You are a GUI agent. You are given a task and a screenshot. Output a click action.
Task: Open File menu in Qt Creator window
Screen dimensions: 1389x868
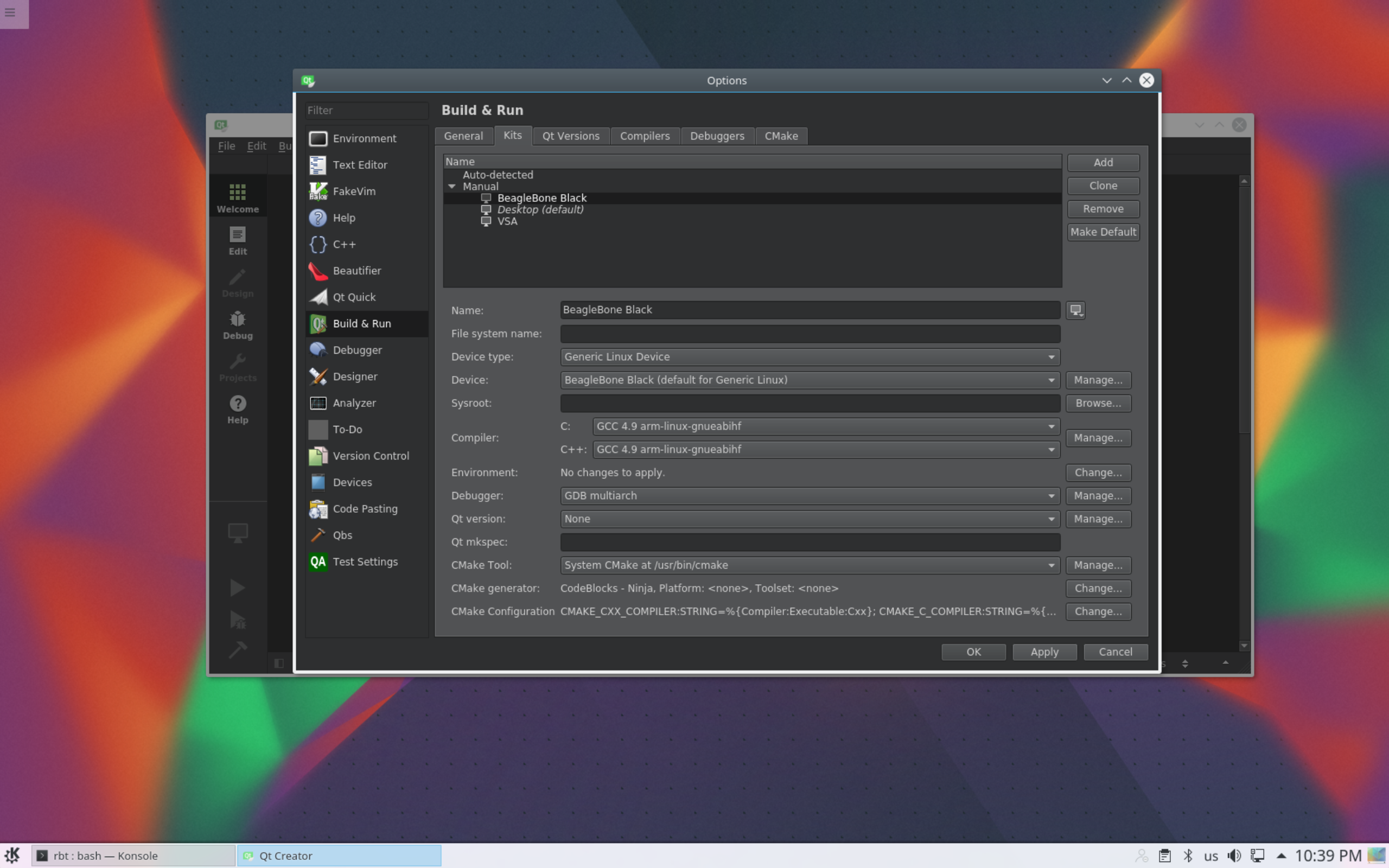(226, 146)
